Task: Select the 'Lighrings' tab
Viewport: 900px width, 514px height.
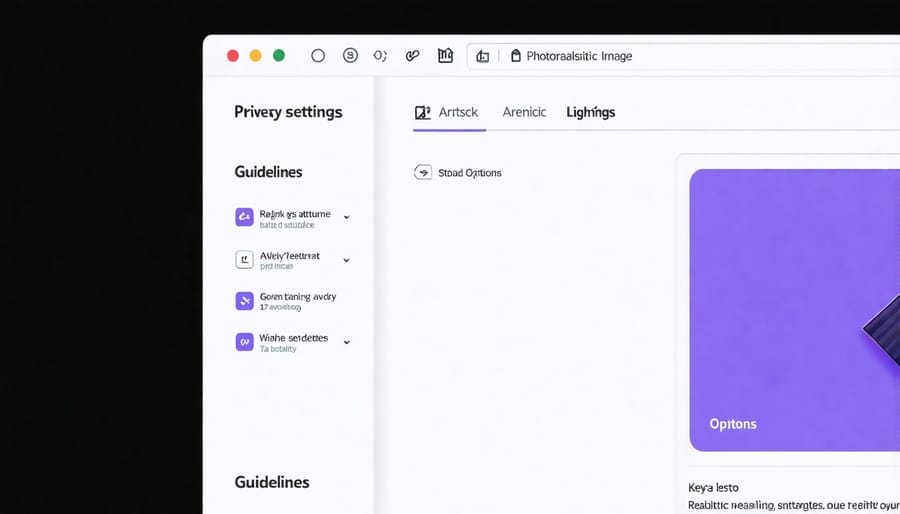Action: pyautogui.click(x=591, y=112)
